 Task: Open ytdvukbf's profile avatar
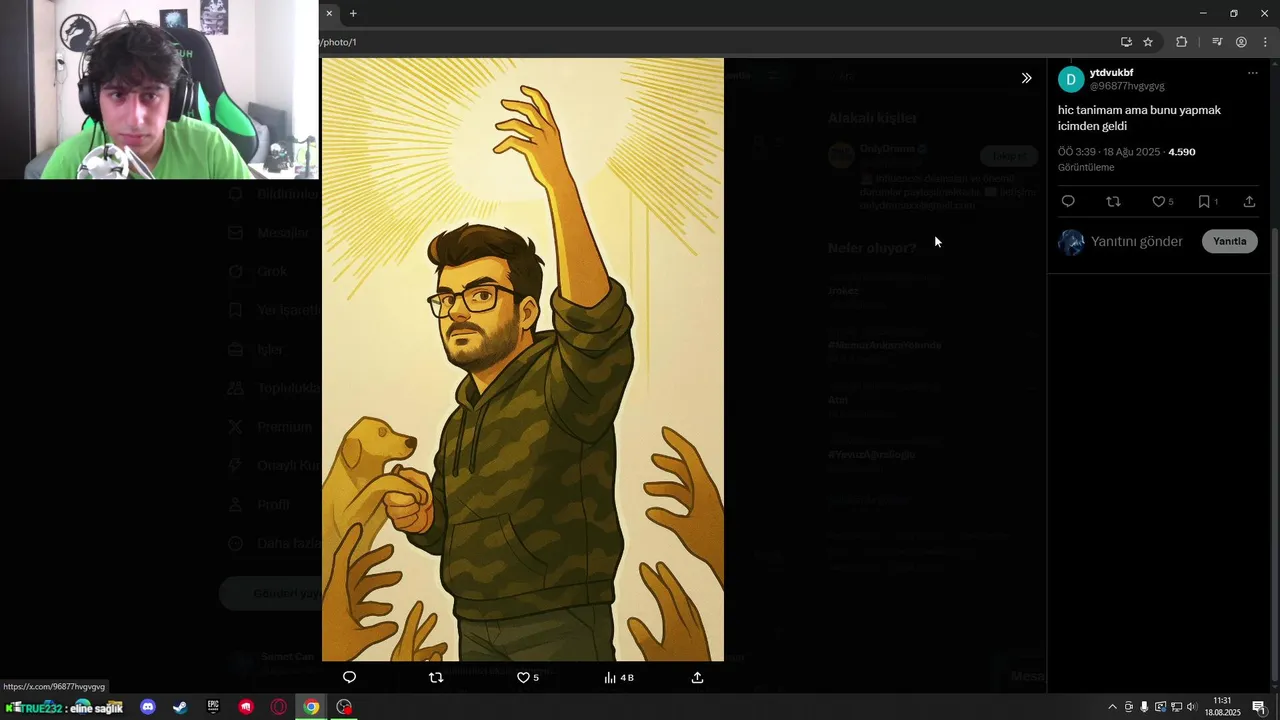tap(1071, 80)
